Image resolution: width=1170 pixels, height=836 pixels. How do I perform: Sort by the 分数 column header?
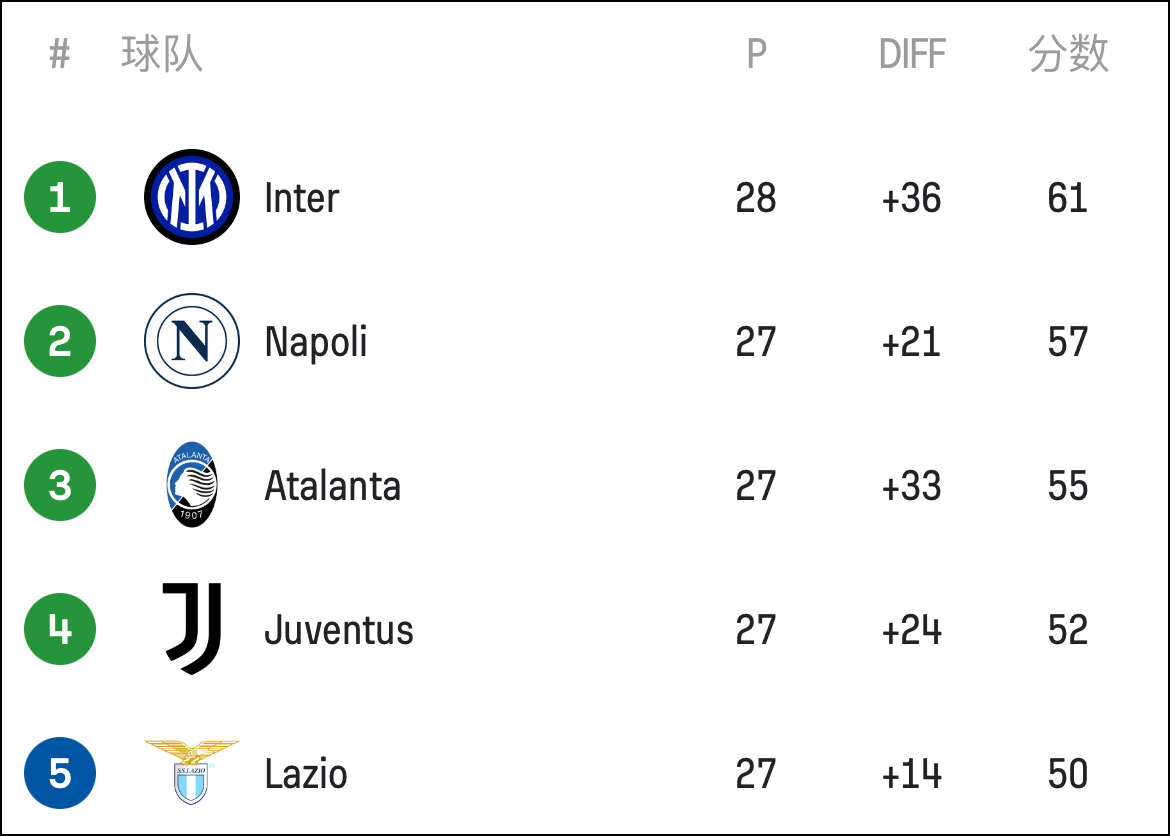pos(1068,54)
